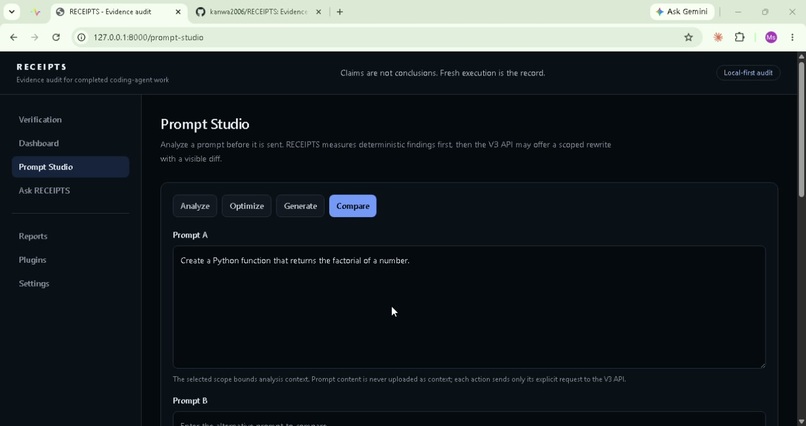Close the GitHub kanwa2006/RECEIPTS tab
Image resolution: width=806 pixels, height=426 pixels.
(318, 12)
